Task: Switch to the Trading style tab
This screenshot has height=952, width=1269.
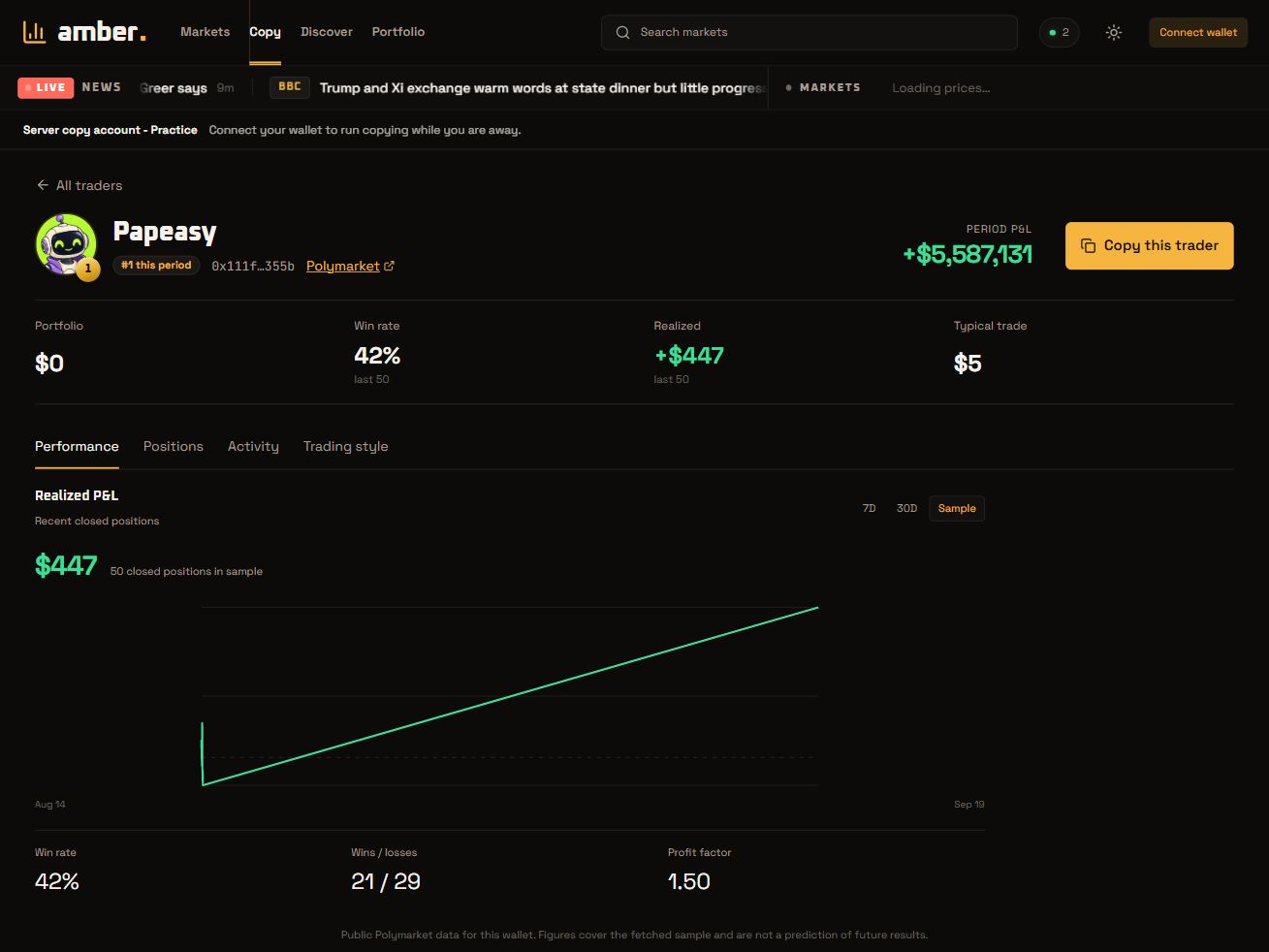Action: [x=345, y=446]
